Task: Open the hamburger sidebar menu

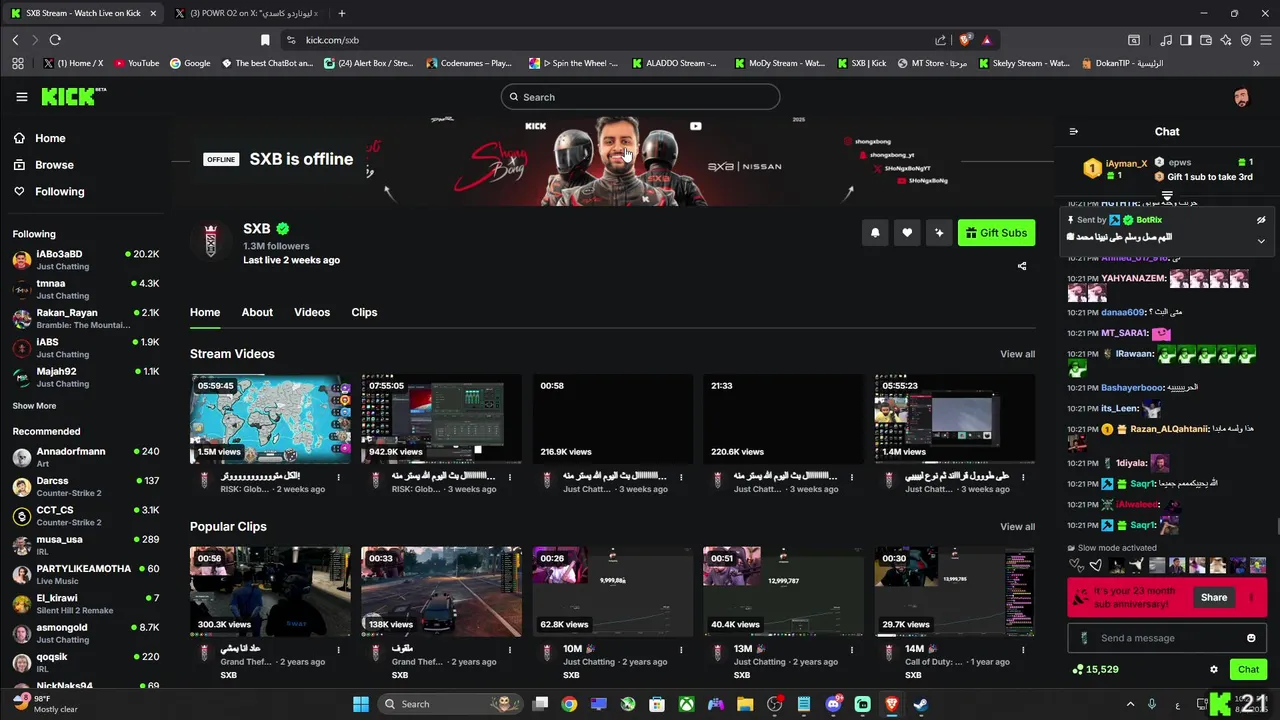Action: [x=22, y=97]
